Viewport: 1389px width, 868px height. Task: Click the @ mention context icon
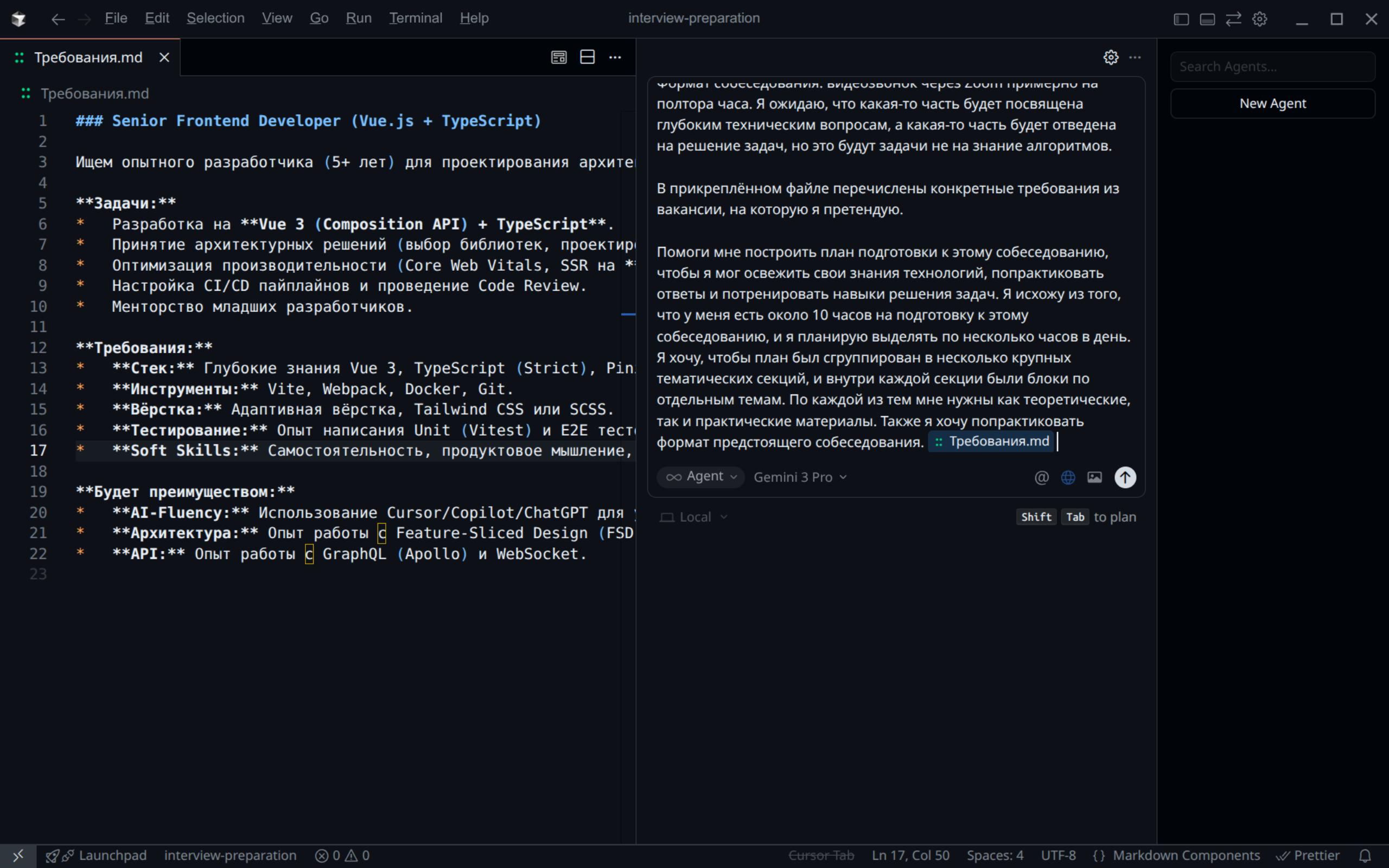[x=1041, y=477]
